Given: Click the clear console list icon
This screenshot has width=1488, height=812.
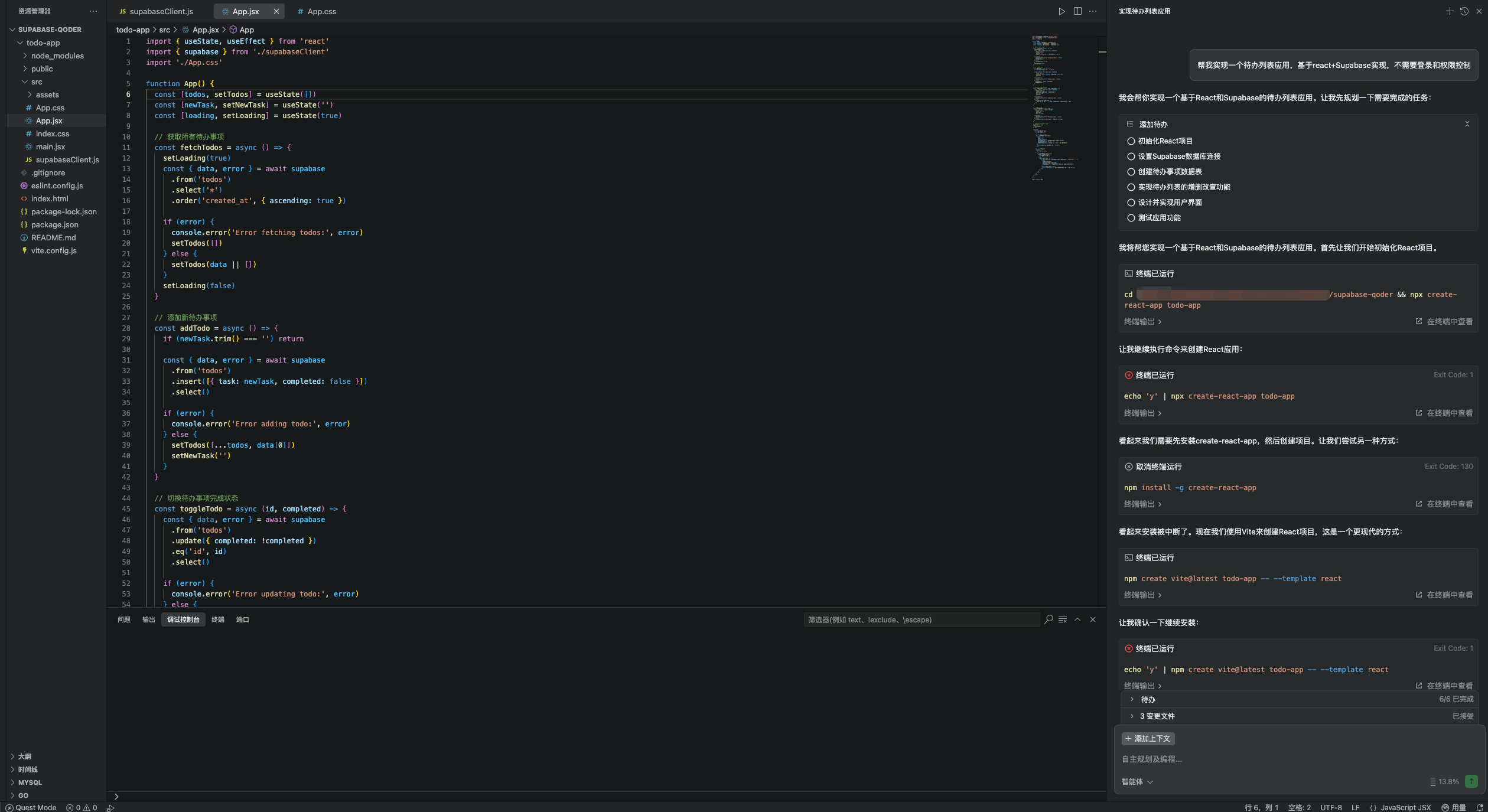Looking at the screenshot, I should [1063, 619].
